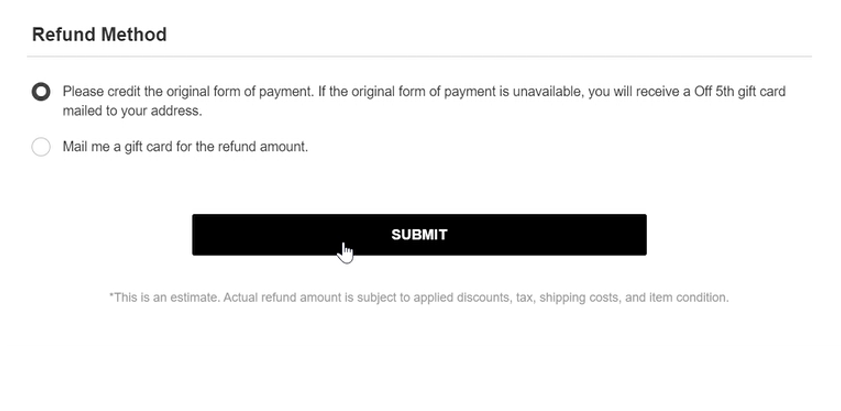Choose the Mail me a gift card radio option
This screenshot has width=841, height=411.
coord(41,147)
